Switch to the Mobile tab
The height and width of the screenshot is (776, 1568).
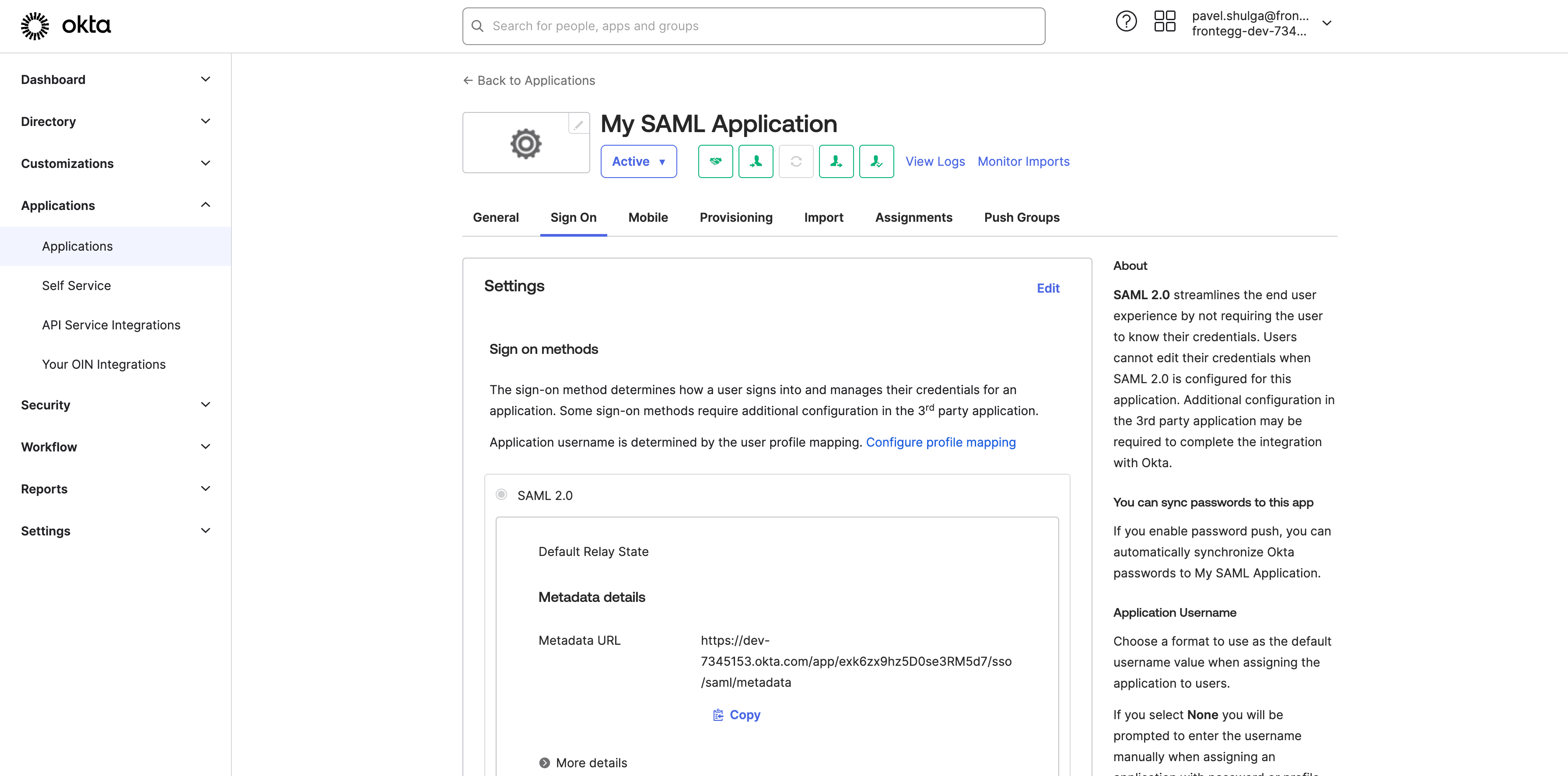647,217
